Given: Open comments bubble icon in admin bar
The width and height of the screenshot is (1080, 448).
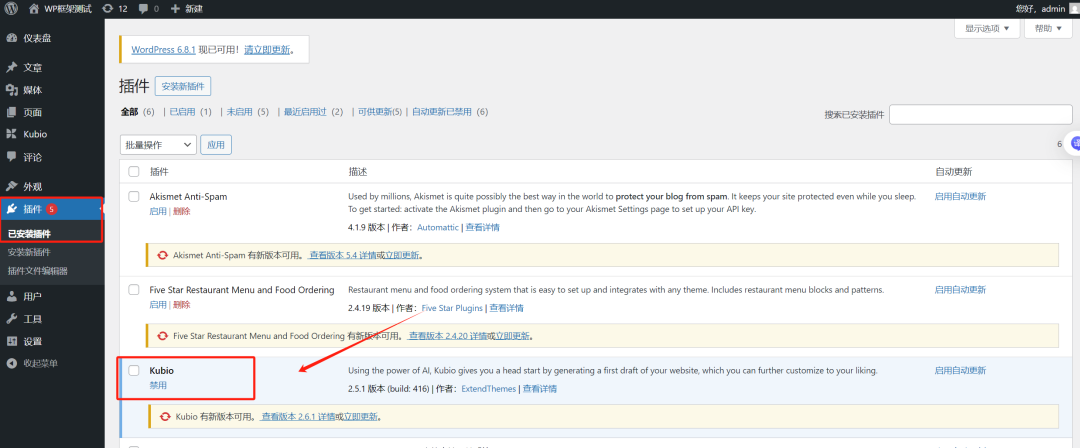Looking at the screenshot, I should pos(143,9).
